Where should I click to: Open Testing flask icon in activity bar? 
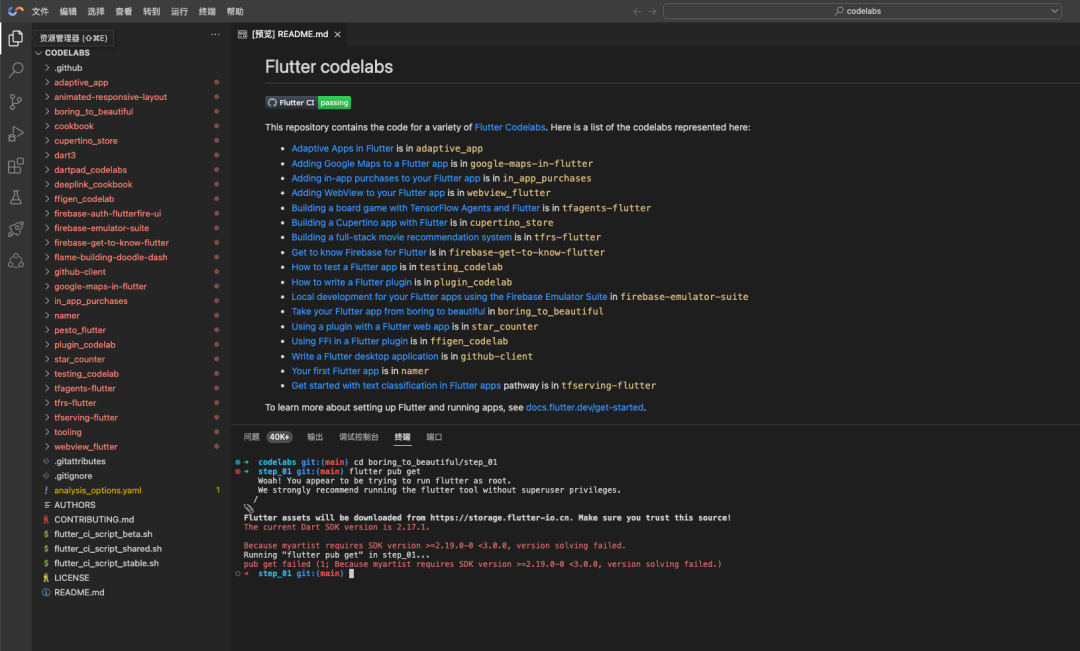(15, 198)
